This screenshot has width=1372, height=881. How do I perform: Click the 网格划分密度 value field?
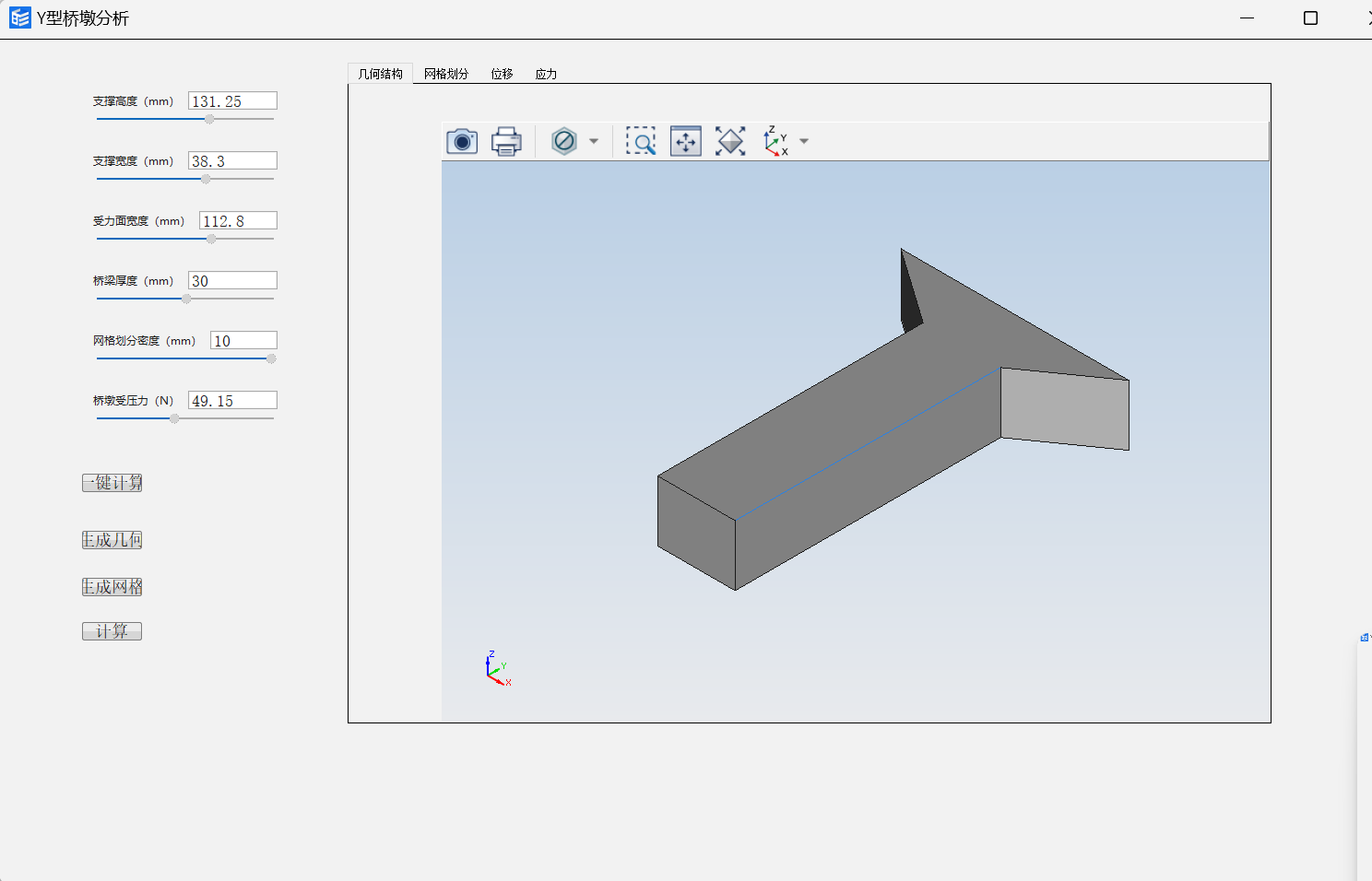click(x=243, y=341)
